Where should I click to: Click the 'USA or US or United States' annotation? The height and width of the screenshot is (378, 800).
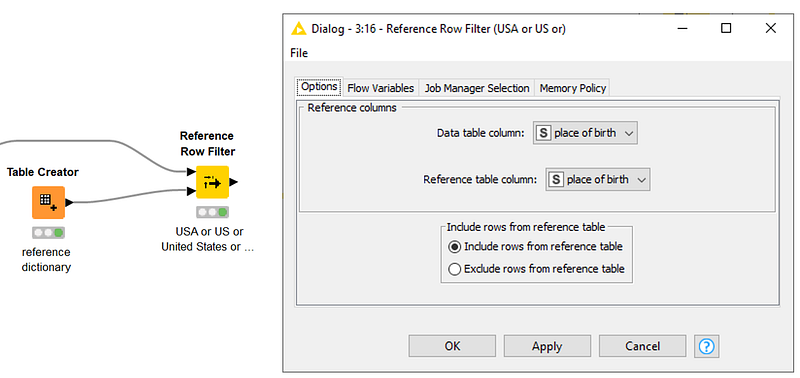coord(208,239)
